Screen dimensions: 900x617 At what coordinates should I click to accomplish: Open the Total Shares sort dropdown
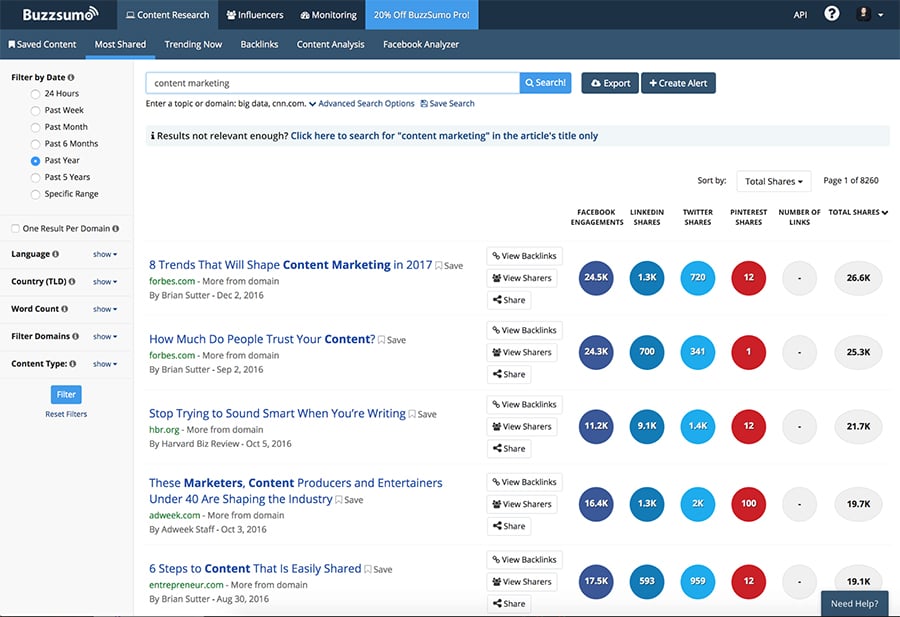point(773,181)
